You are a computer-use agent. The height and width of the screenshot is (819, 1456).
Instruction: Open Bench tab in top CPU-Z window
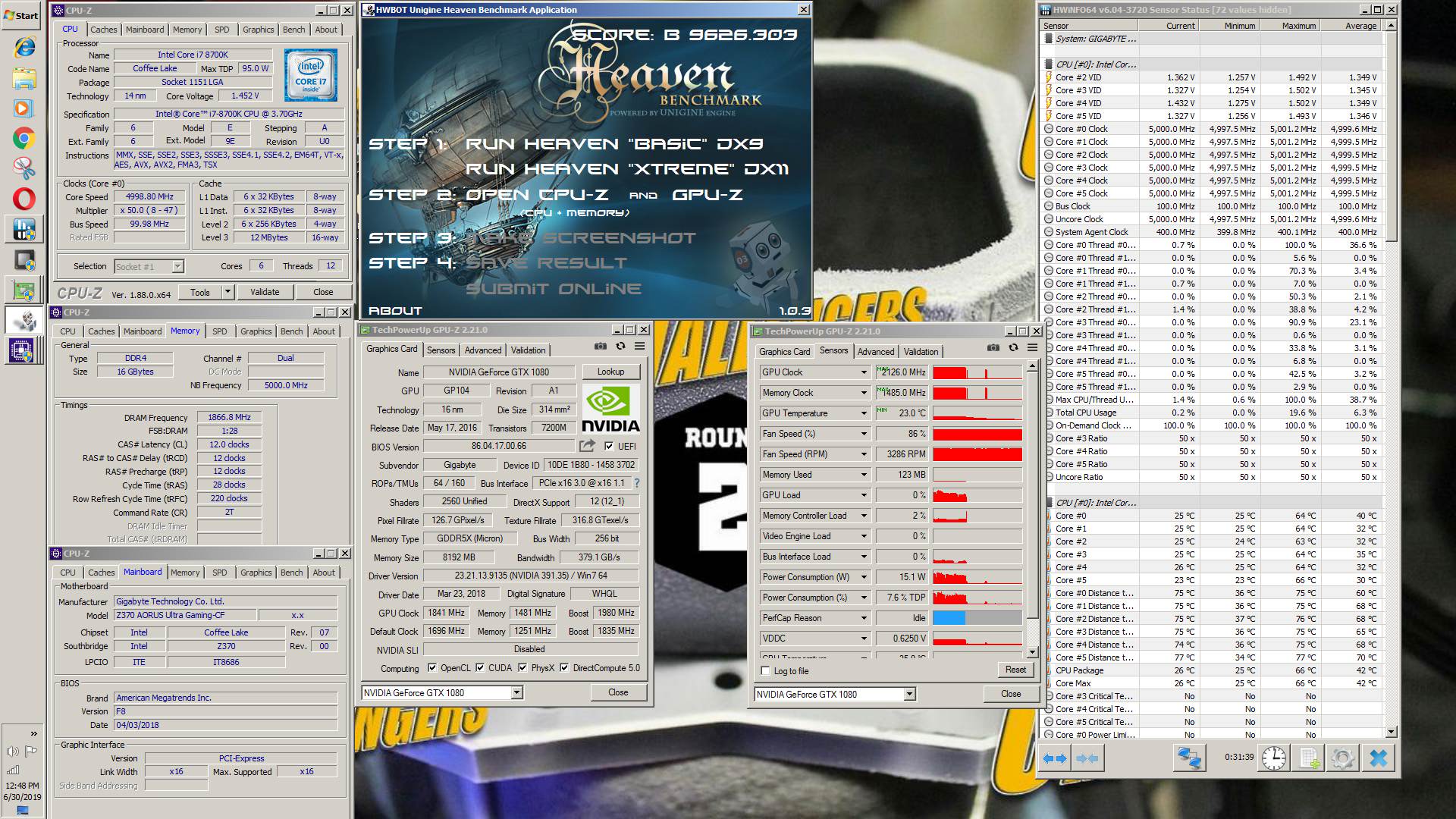(x=294, y=30)
